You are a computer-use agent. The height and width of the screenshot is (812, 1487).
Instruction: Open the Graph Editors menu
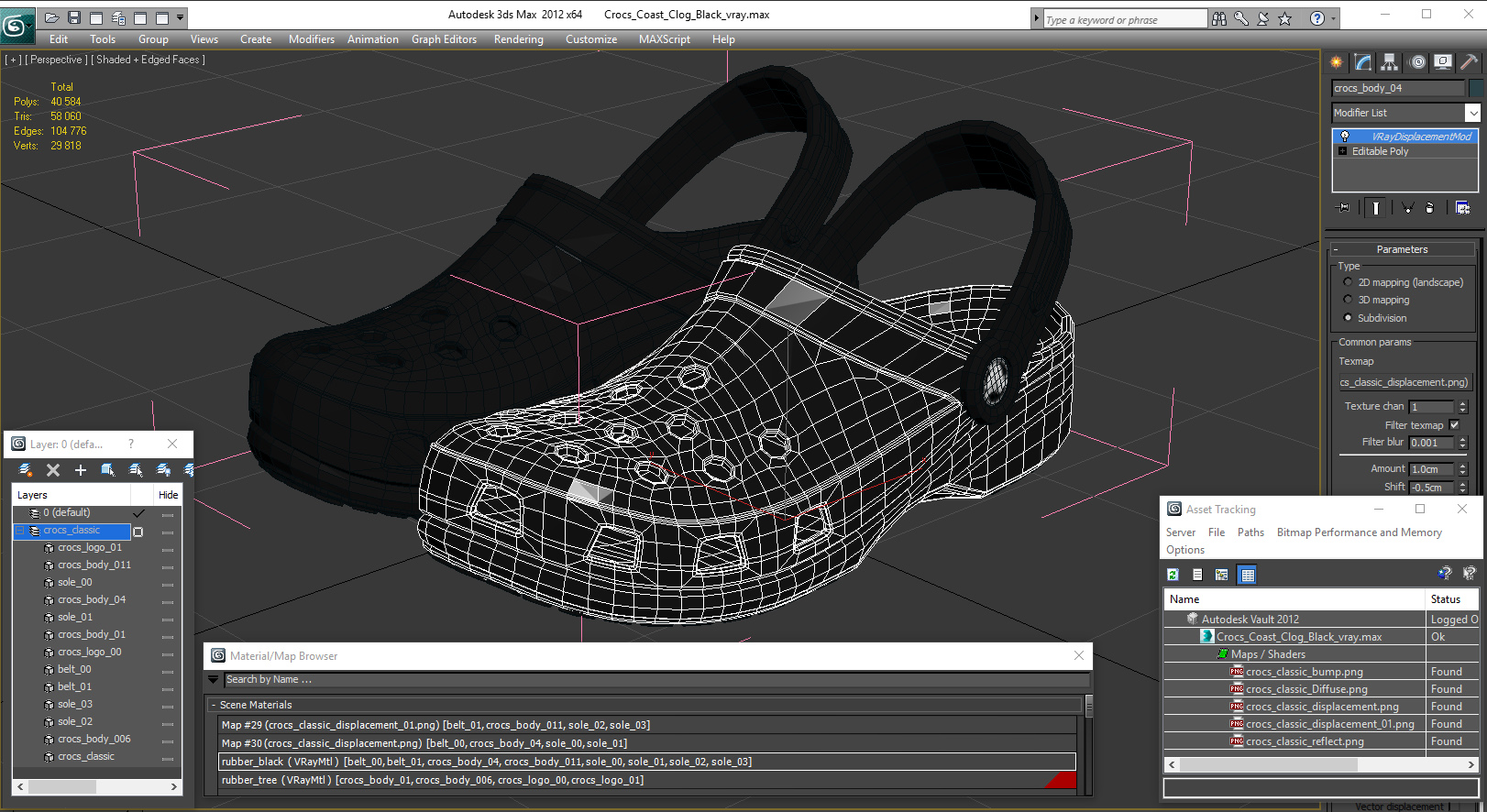(x=444, y=39)
